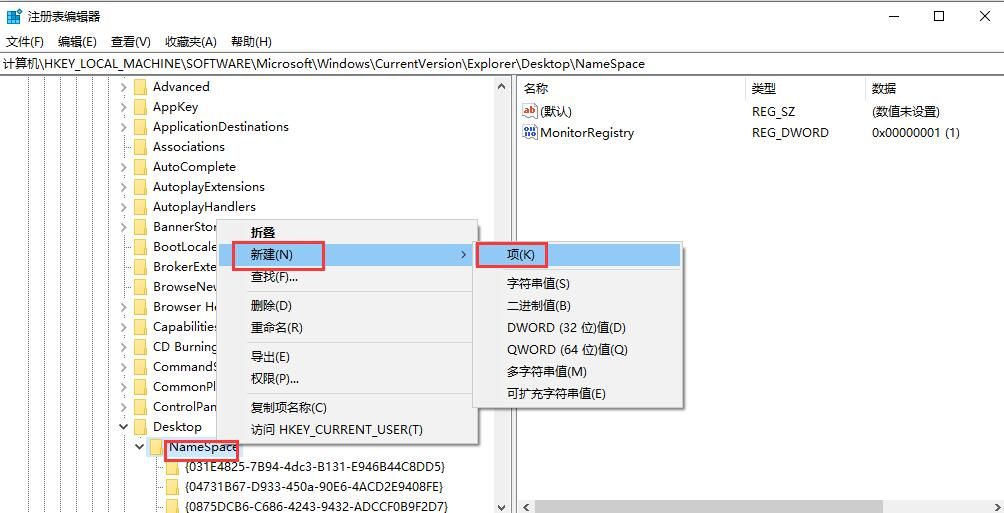Click the Registry Editor app icon in title bar
The image size is (1004, 513).
tap(14, 16)
